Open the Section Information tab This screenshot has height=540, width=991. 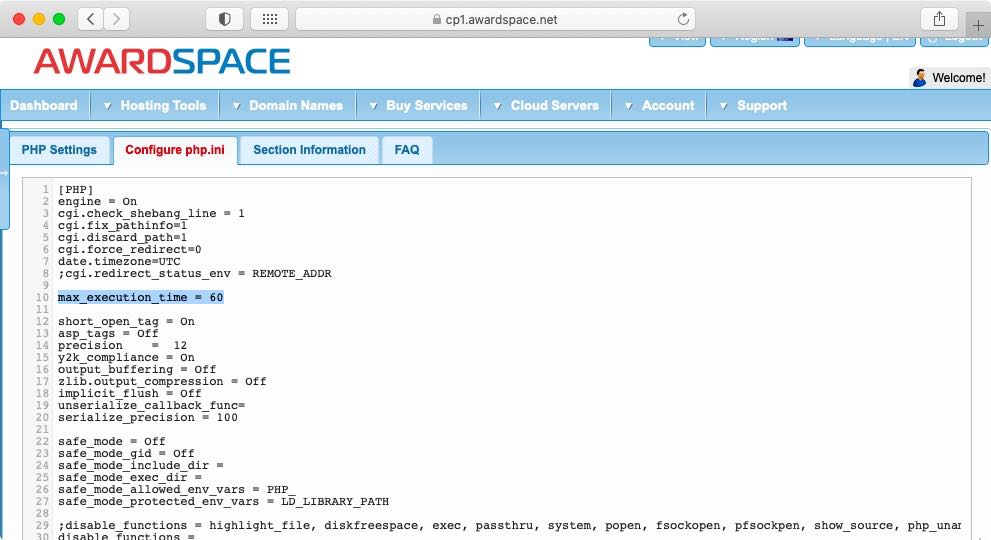pyautogui.click(x=310, y=150)
